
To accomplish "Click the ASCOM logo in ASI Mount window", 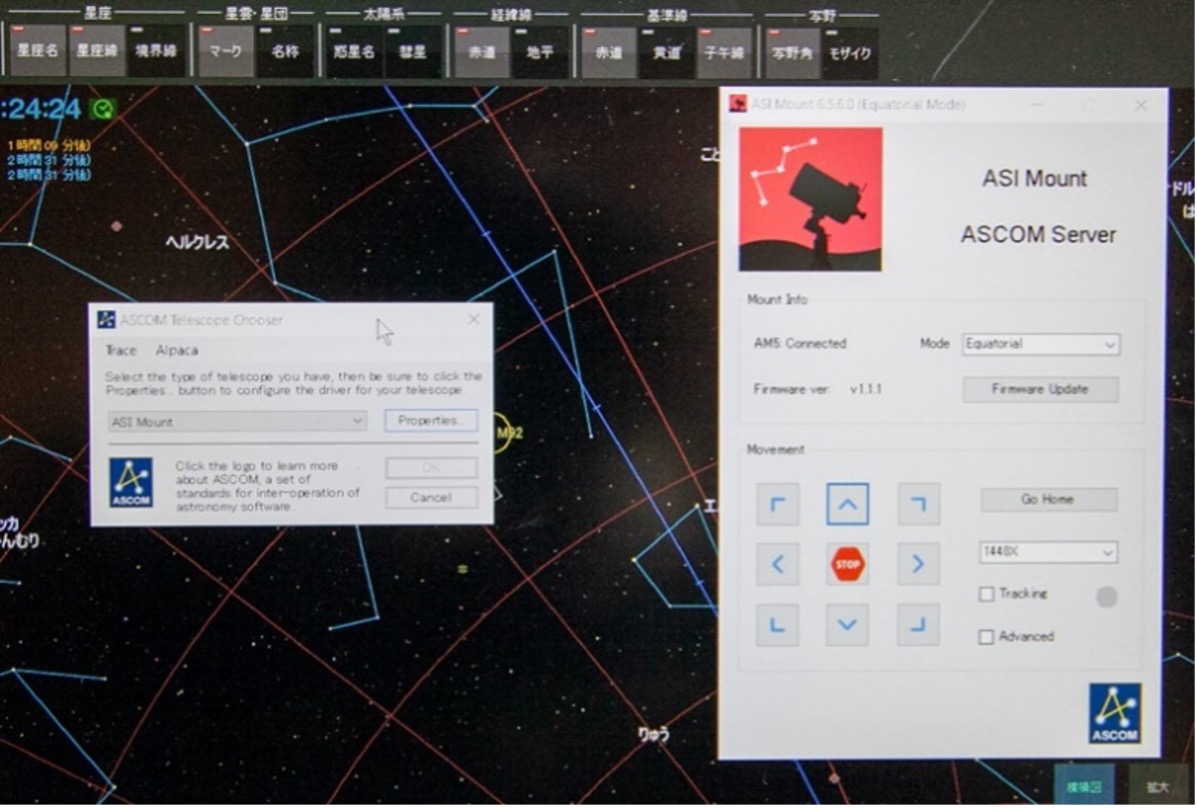I will (1115, 713).
